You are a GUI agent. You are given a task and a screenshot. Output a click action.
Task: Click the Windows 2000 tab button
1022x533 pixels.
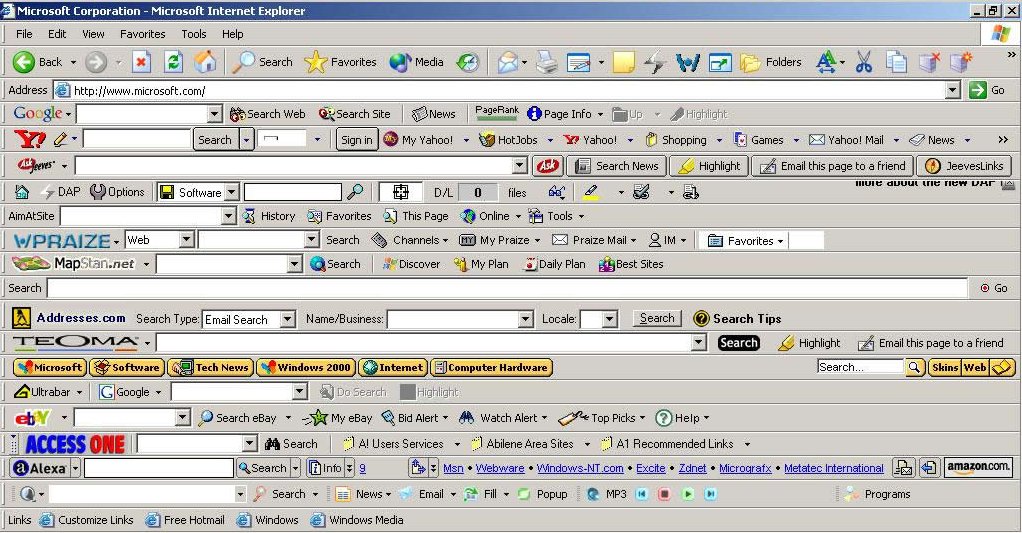pos(306,367)
